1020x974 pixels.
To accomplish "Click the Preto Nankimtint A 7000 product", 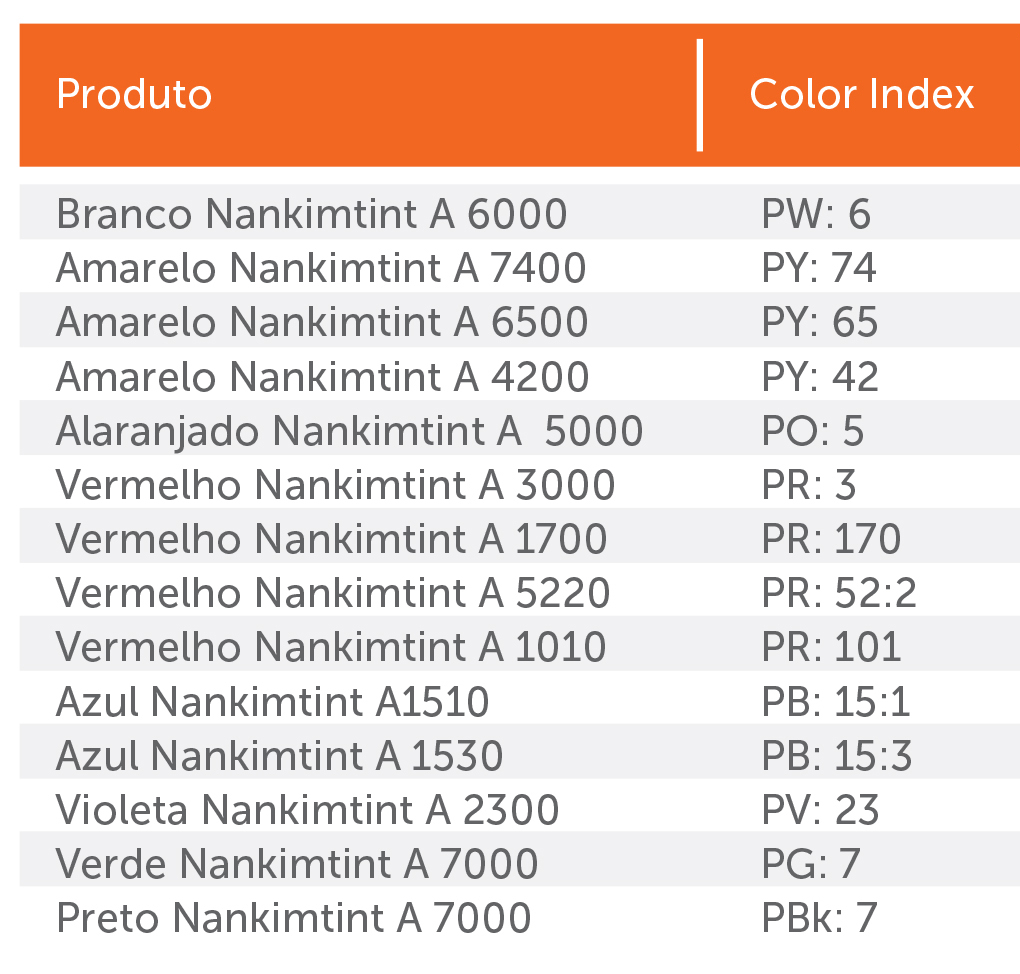I will [x=293, y=918].
